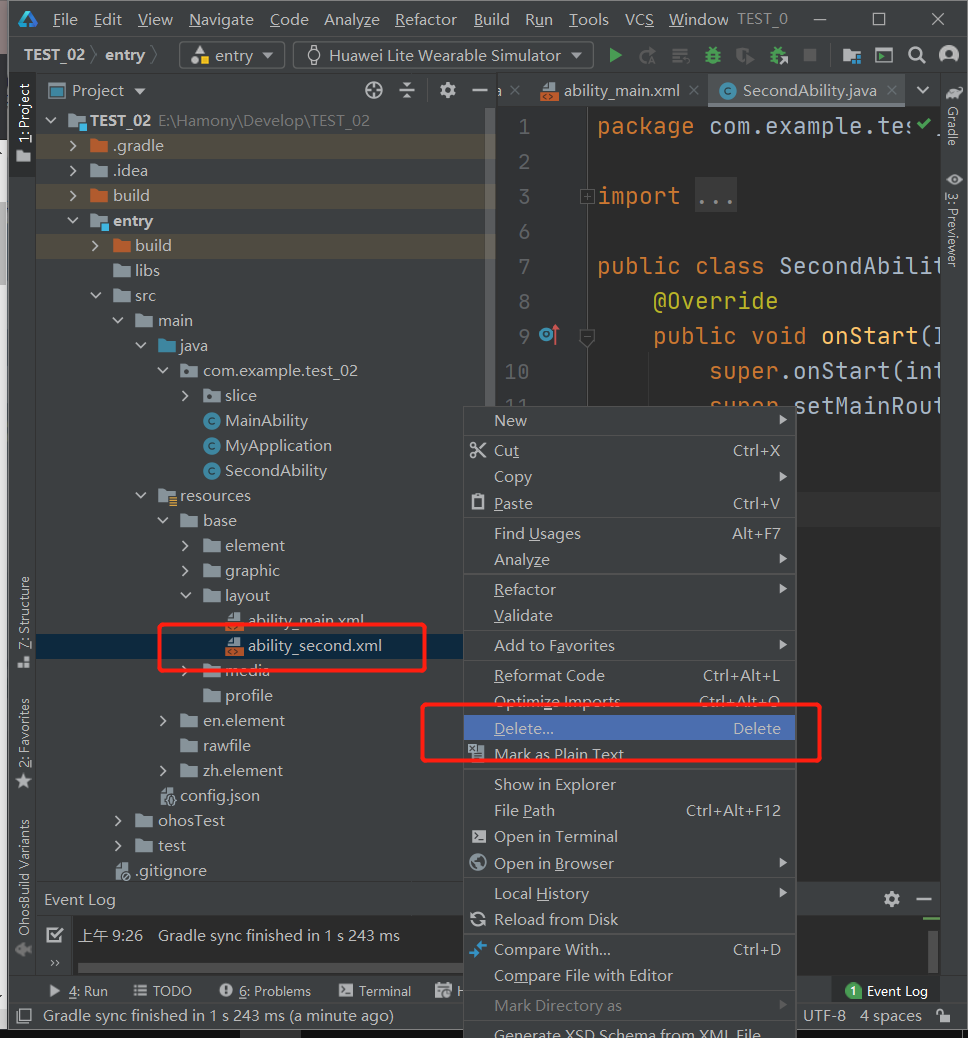968x1038 pixels.
Task: Click Locate/Select Opened File crosshair icon
Action: 374,90
